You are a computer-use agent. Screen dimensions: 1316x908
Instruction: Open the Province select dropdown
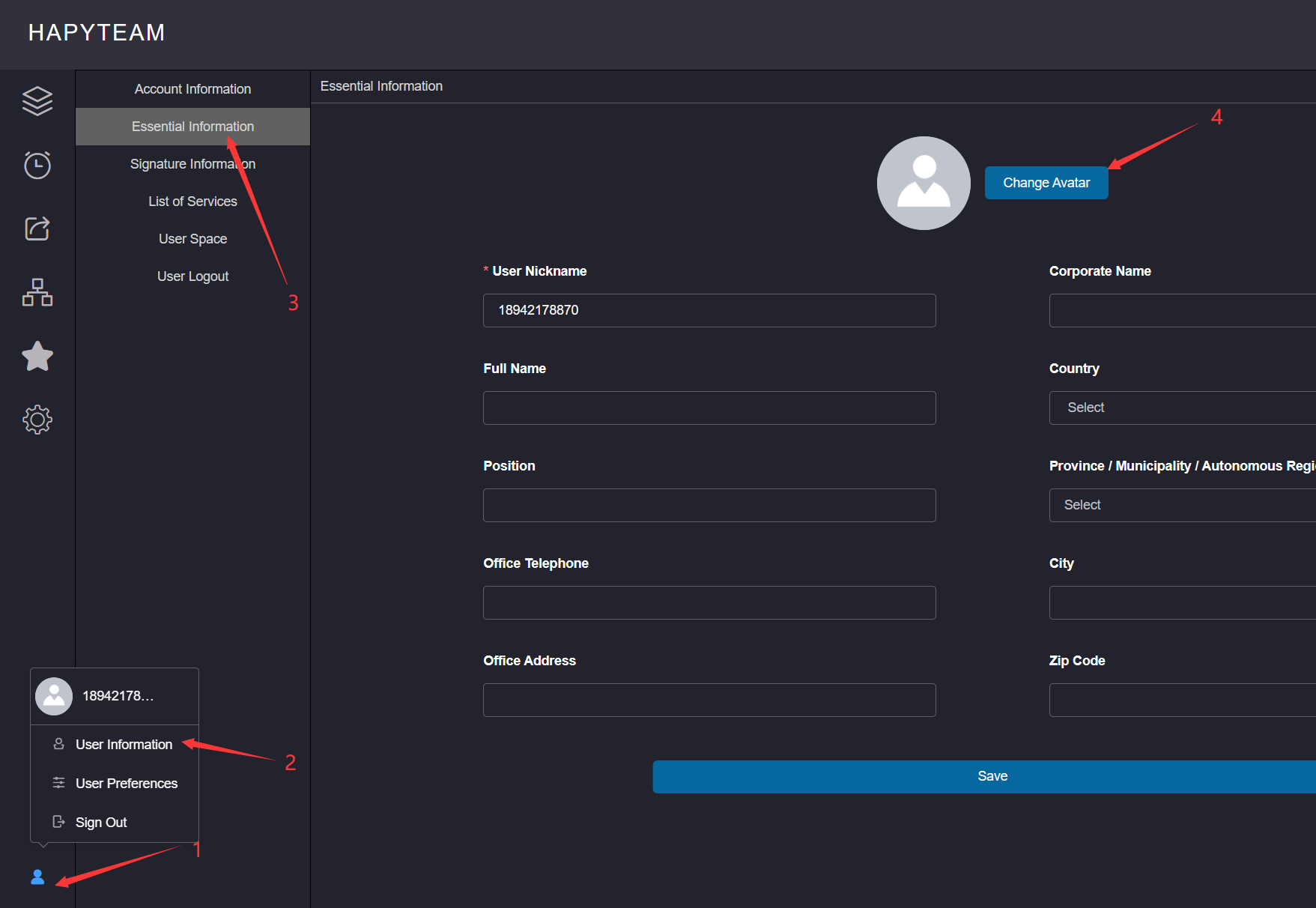pos(1183,505)
